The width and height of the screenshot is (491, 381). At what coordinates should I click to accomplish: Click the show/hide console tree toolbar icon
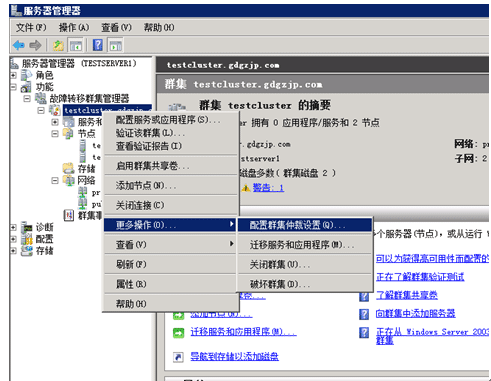(76, 45)
